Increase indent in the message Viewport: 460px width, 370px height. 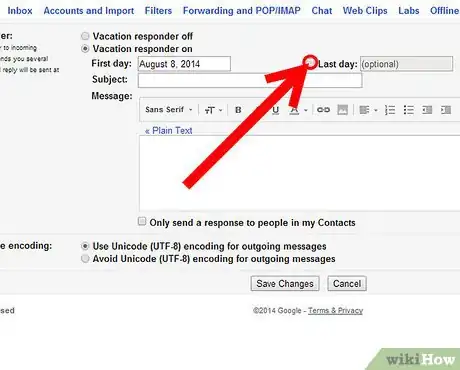click(446, 110)
